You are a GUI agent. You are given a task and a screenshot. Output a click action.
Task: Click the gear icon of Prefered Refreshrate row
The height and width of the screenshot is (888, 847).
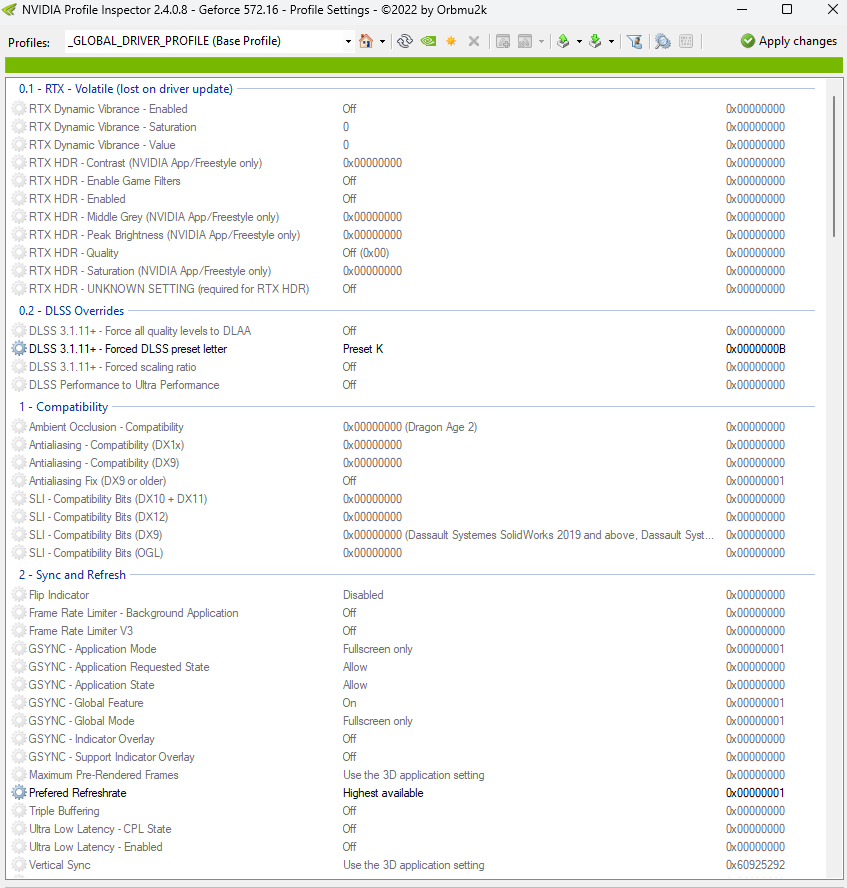pos(19,793)
